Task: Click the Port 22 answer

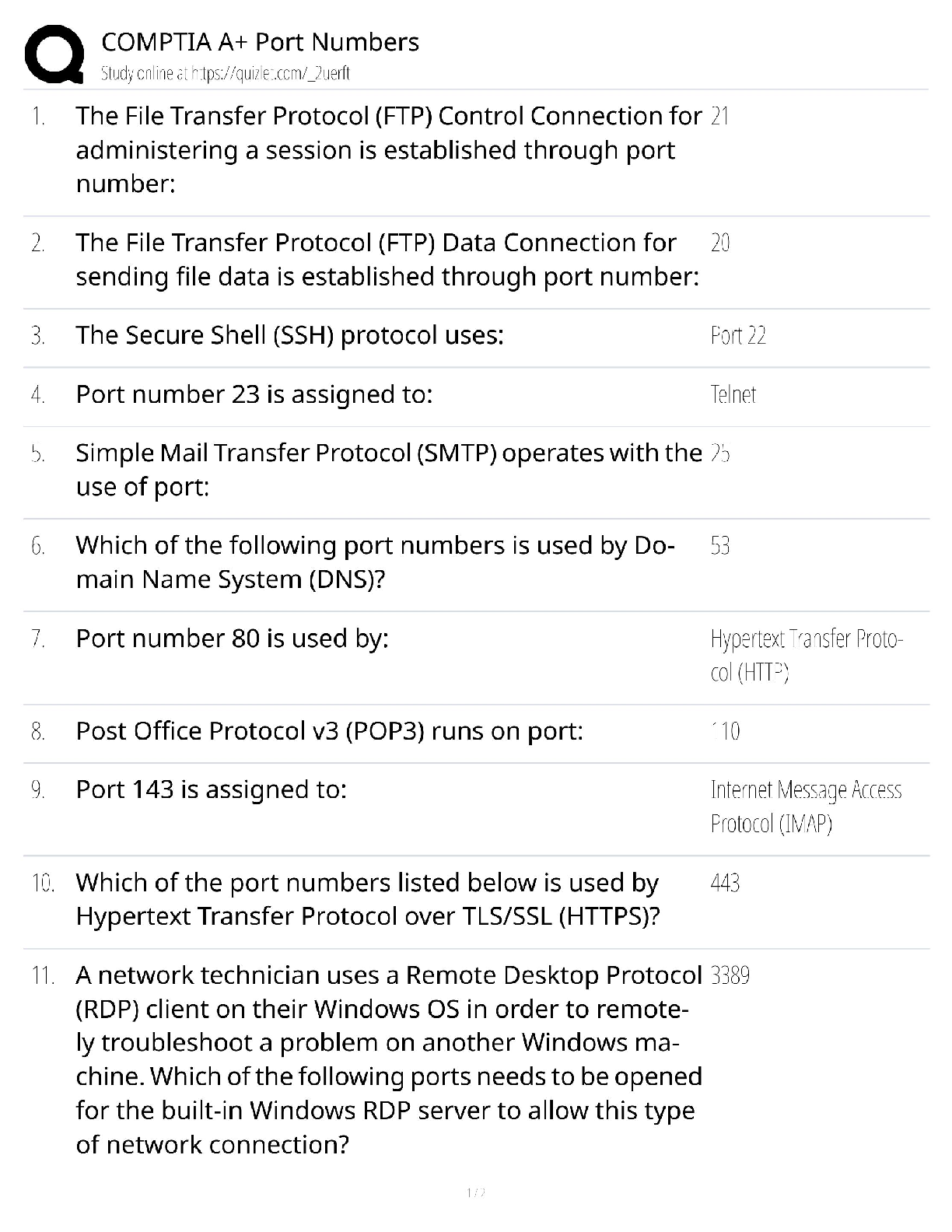Action: tap(738, 336)
